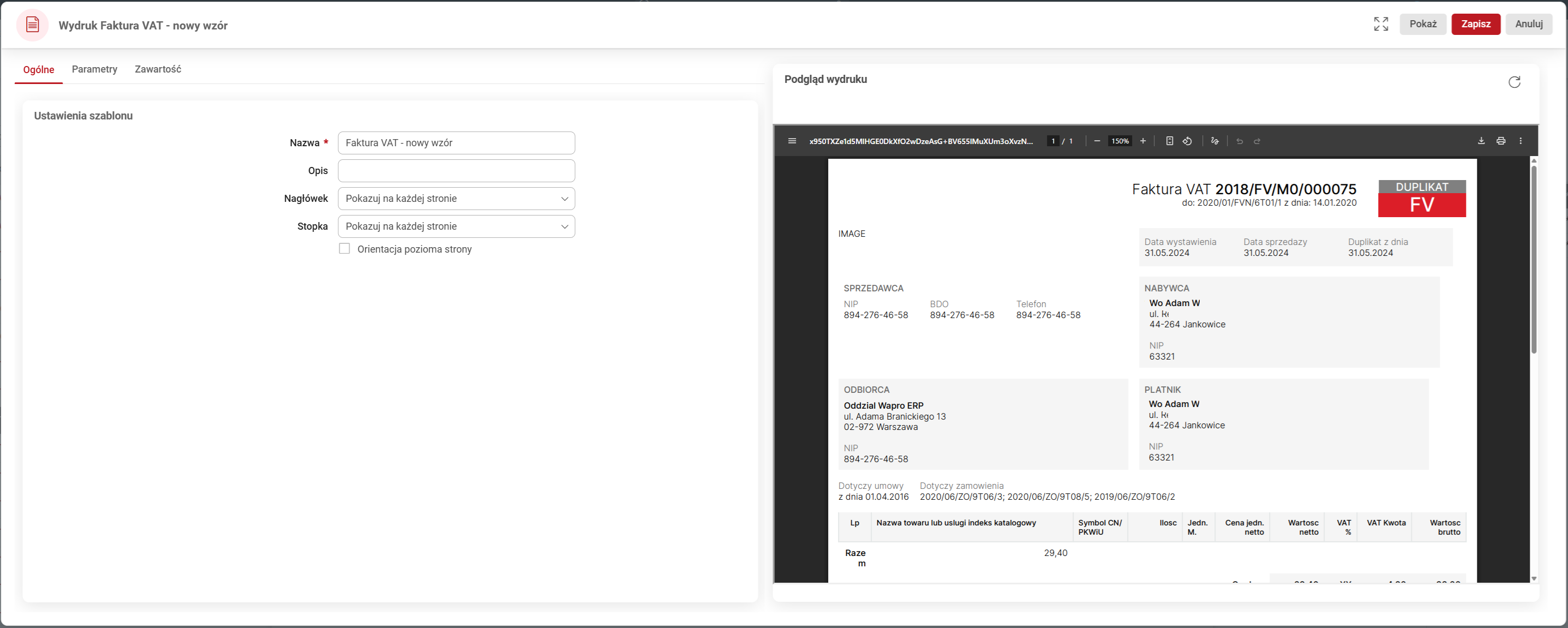Open the PDF viewer more actions menu

1521,141
